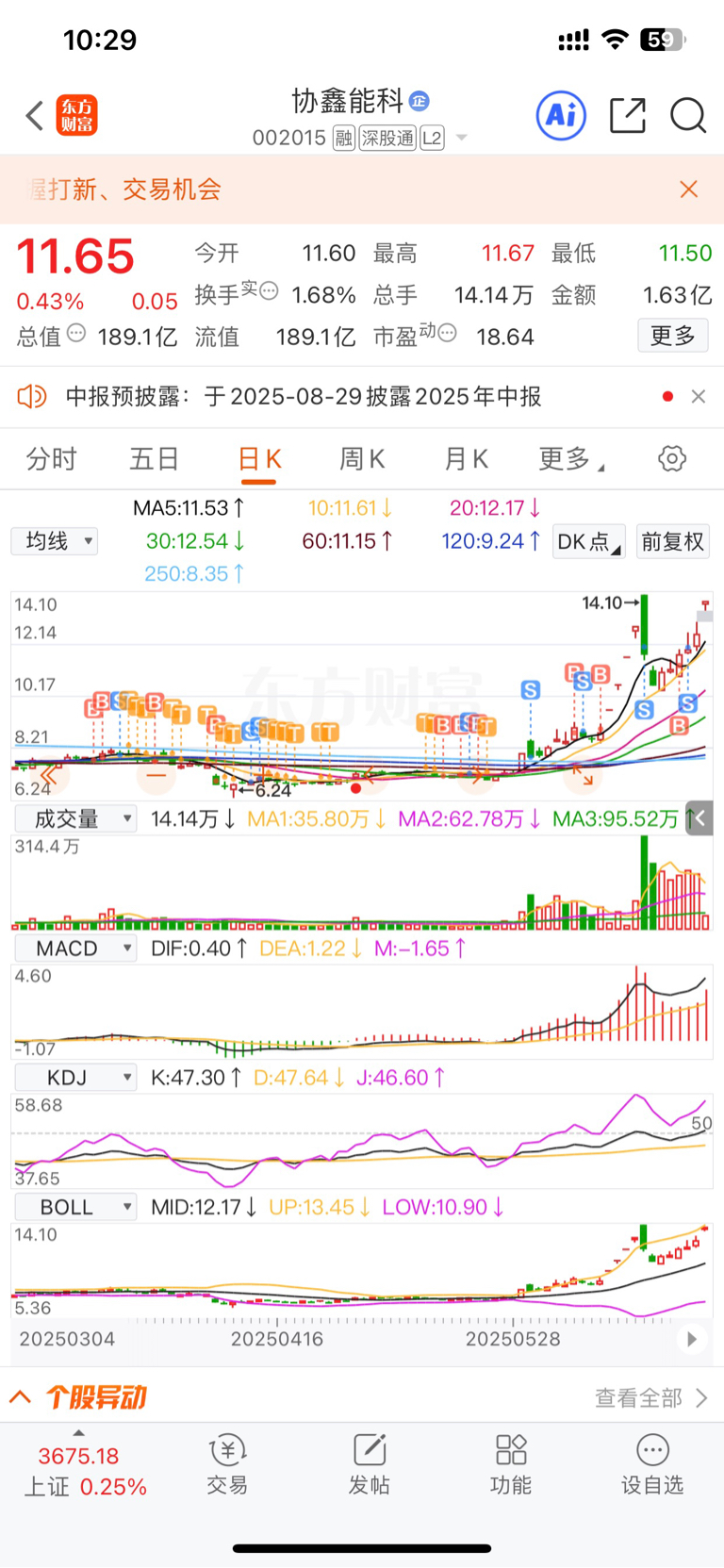Tap the L2 level tag

tap(432, 139)
